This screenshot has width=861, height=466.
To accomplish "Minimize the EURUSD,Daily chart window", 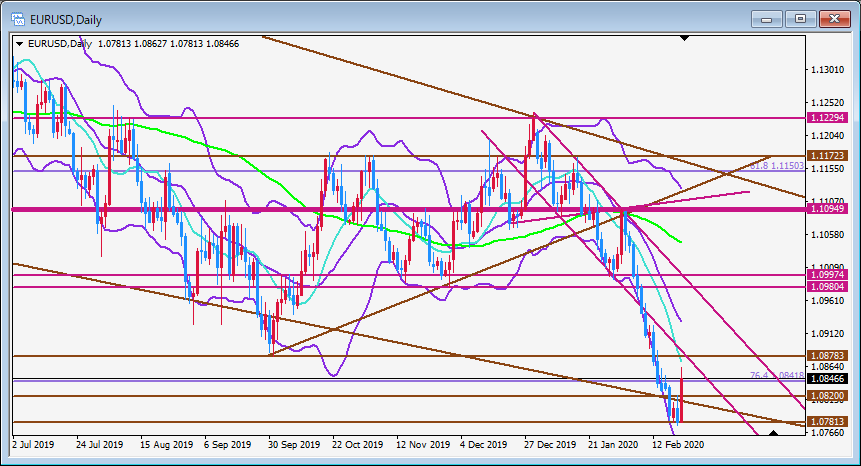I will 767,19.
